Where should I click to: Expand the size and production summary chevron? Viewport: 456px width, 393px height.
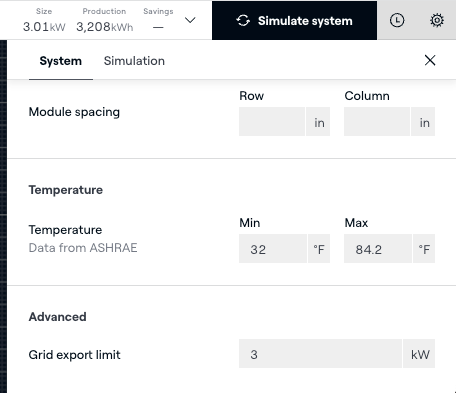[190, 20]
